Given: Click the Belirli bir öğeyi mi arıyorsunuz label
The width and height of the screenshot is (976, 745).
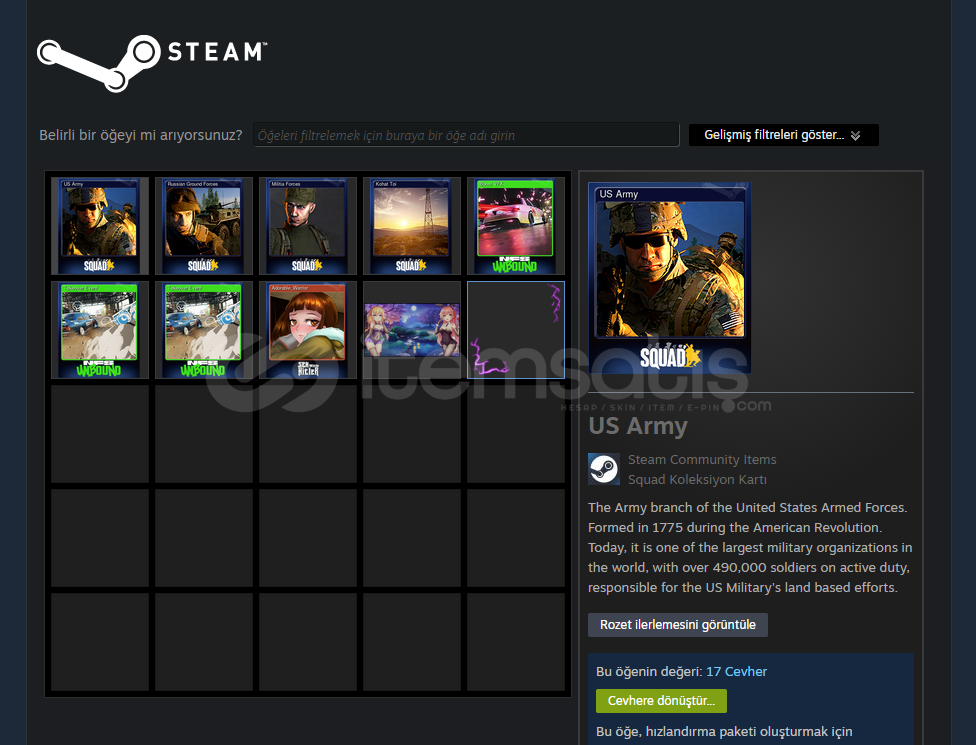Looking at the screenshot, I should coord(141,135).
